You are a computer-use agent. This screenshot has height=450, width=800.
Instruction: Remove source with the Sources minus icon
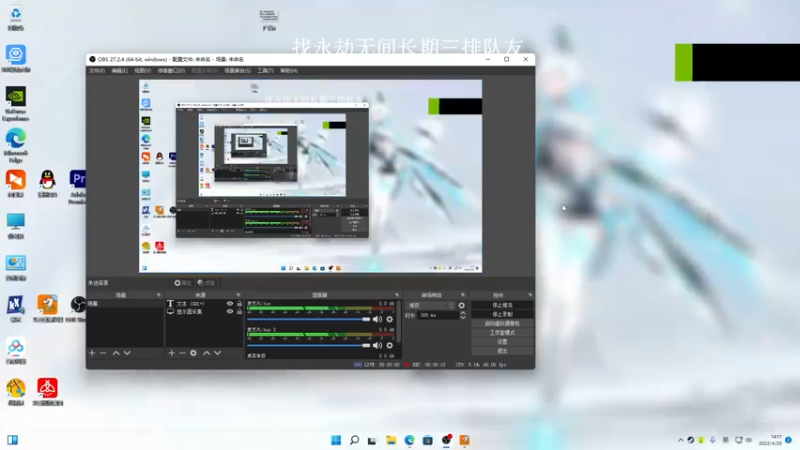click(x=182, y=353)
